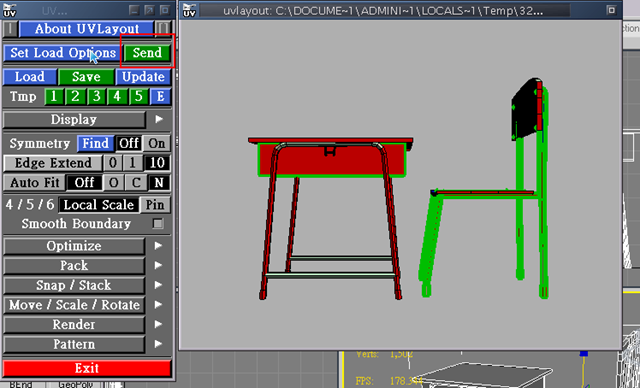
Task: Click the Local Scale button
Action: tap(99, 204)
